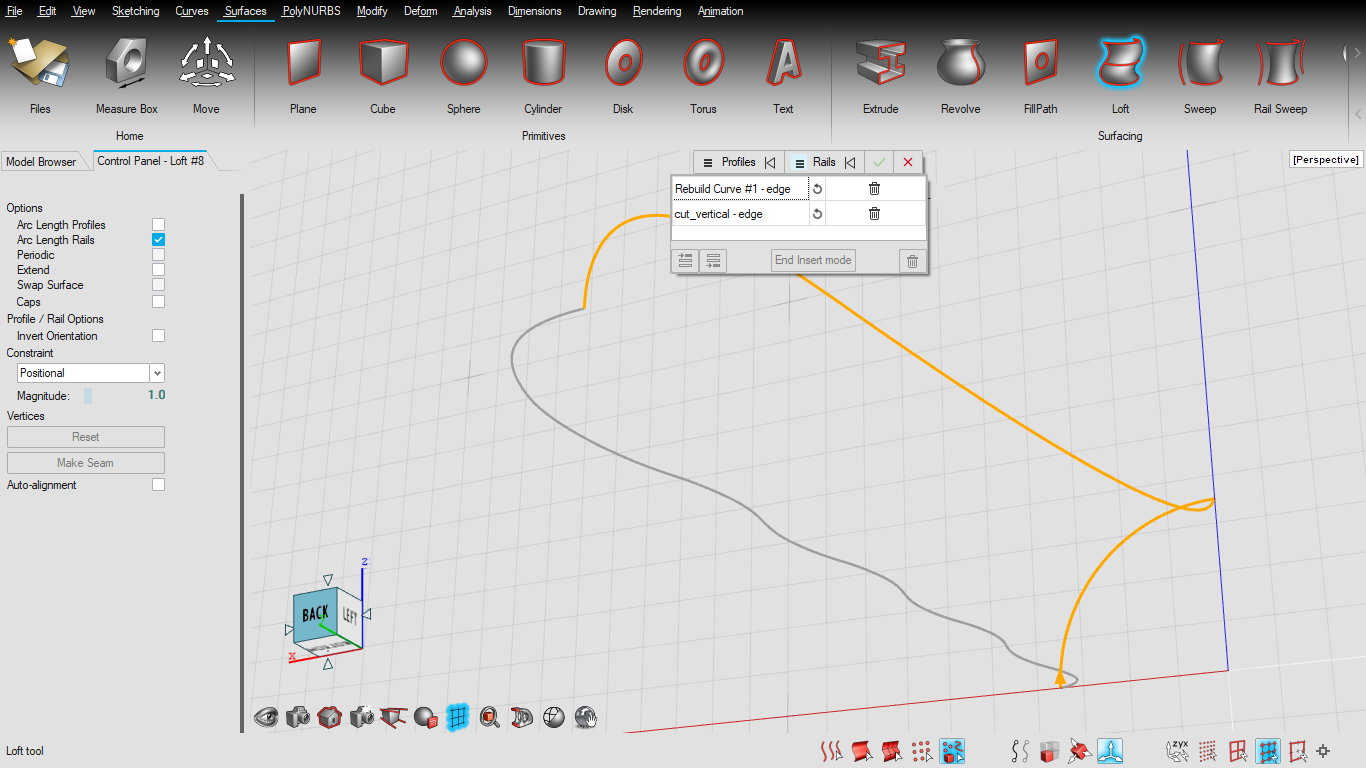Screen dimensions: 1366x768
Task: Enable Arc Length Profiles option
Action: click(158, 225)
